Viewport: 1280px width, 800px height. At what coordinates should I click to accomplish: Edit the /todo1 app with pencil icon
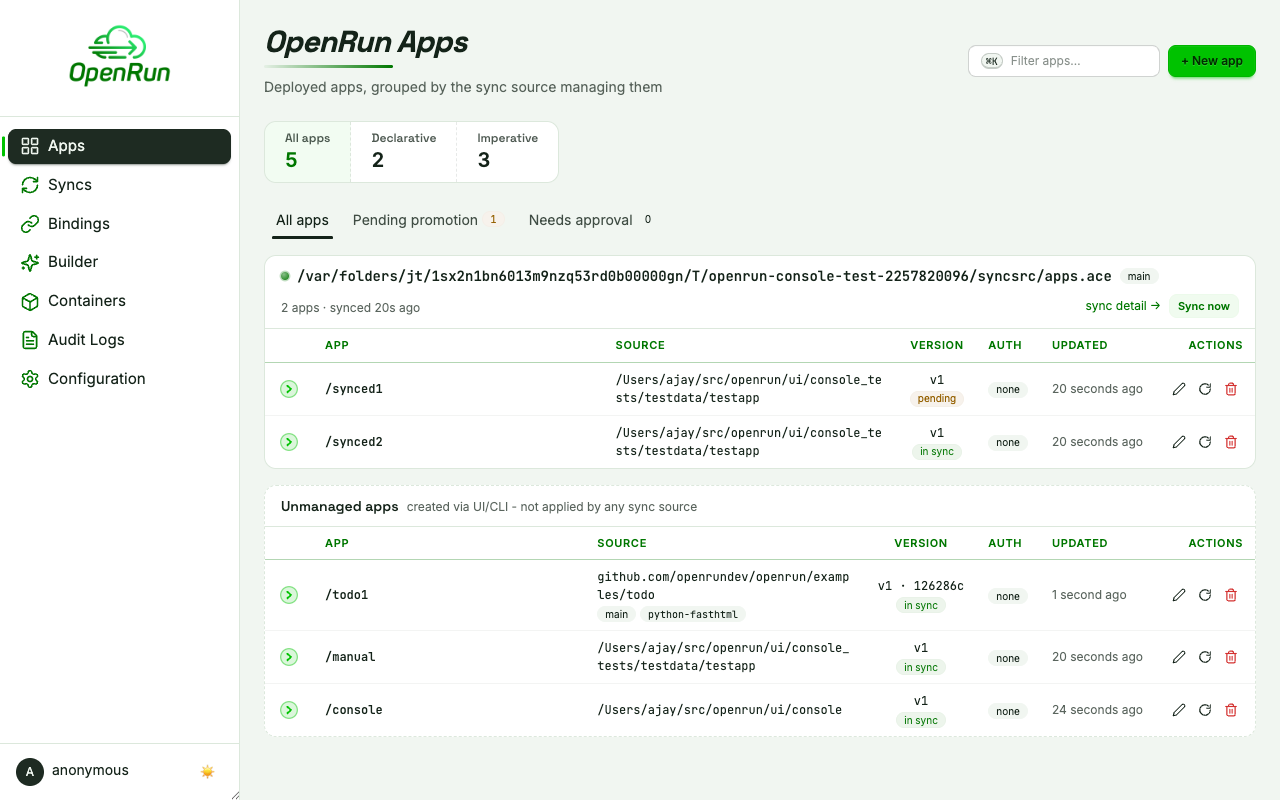1179,595
